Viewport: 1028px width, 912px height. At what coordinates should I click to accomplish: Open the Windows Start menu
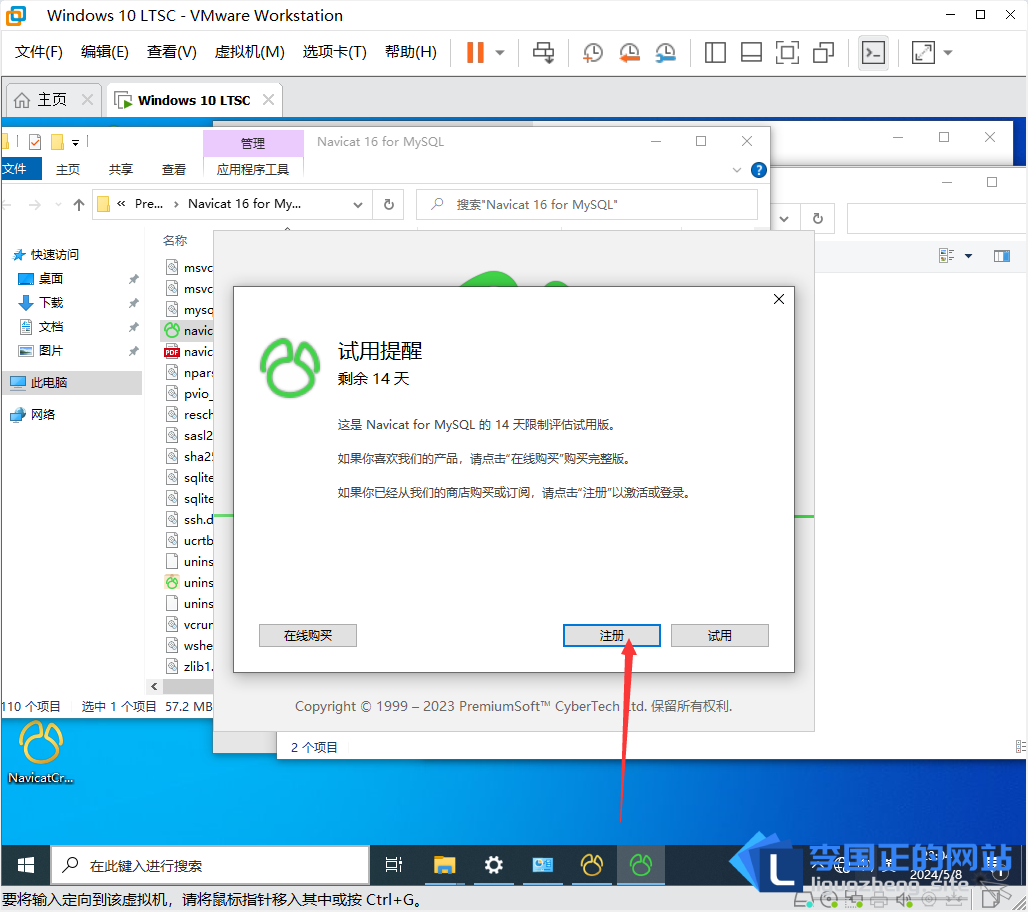pos(26,865)
